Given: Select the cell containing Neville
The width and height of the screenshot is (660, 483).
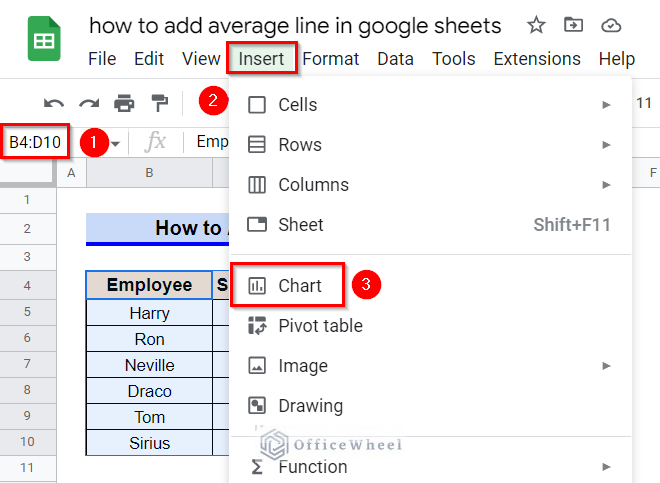Looking at the screenshot, I should pyautogui.click(x=149, y=365).
